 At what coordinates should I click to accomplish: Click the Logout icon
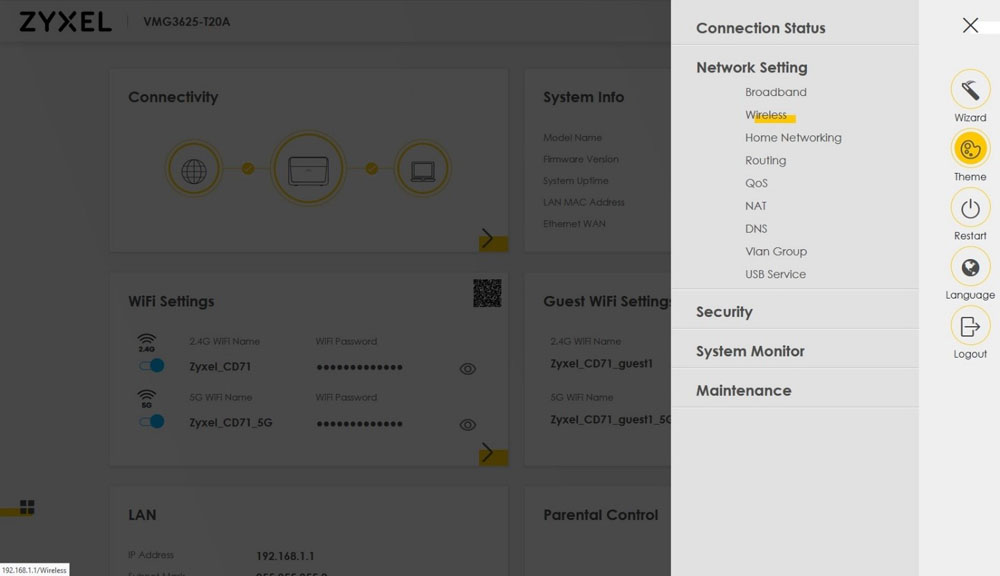coord(969,326)
